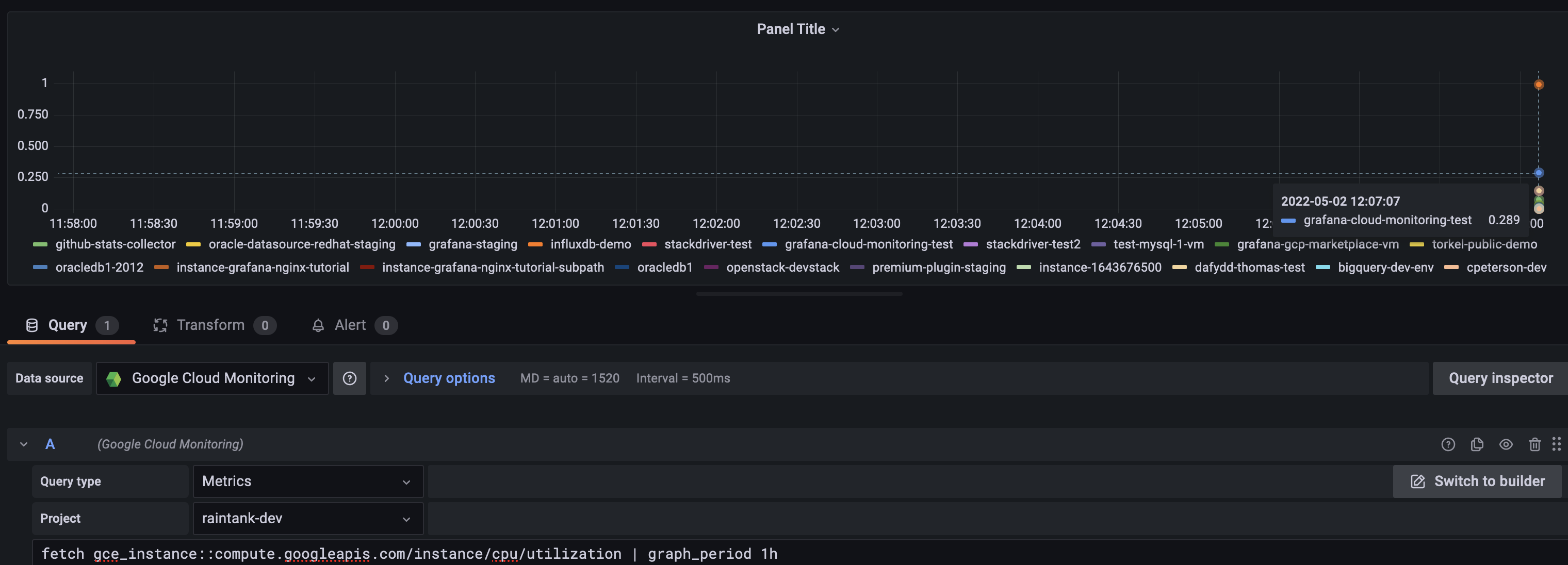Collapse query A with its chevron

tap(23, 444)
